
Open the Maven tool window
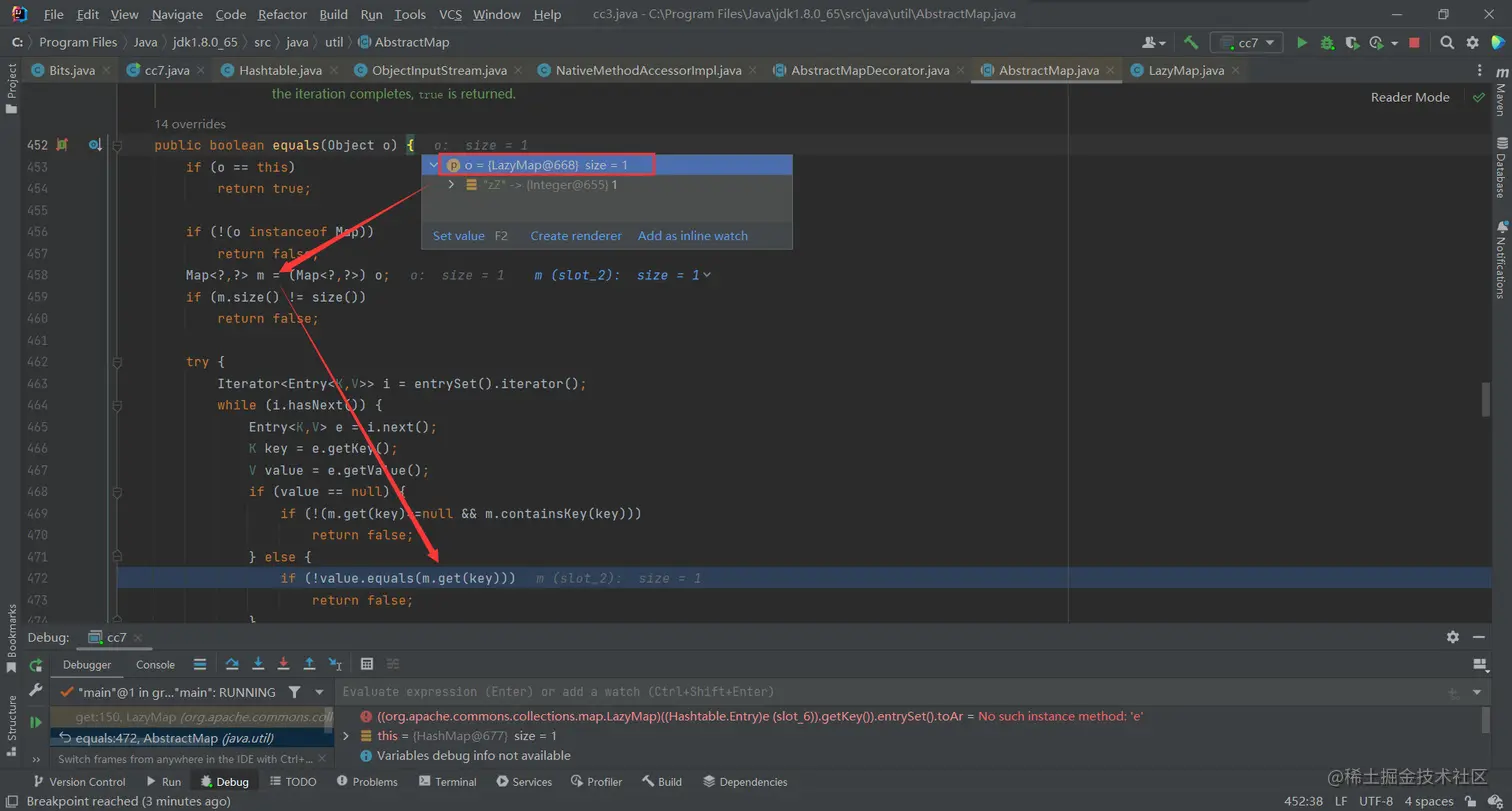pyautogui.click(x=1500, y=90)
